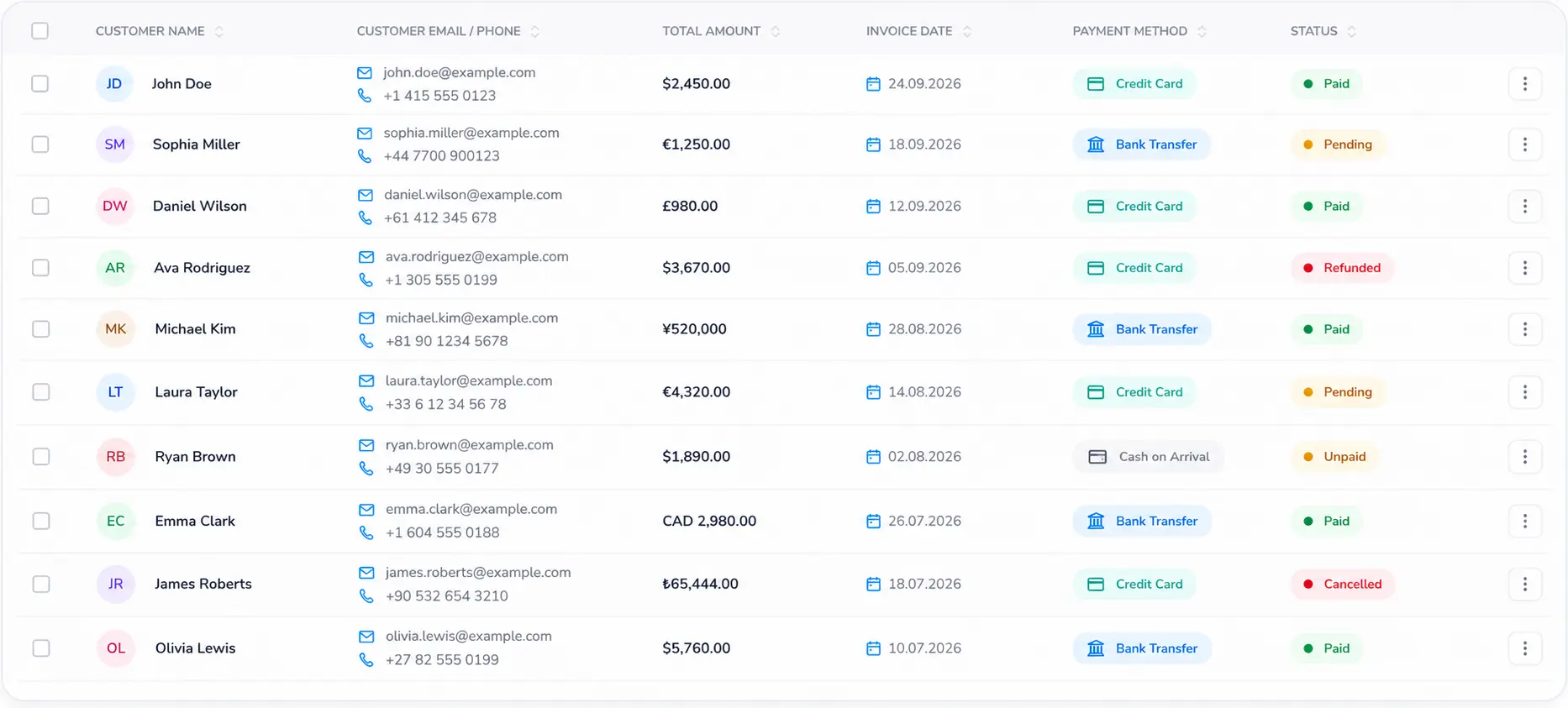Open the kebab menu on Ryan Brown row
This screenshot has width=1568, height=708.
click(x=1524, y=457)
